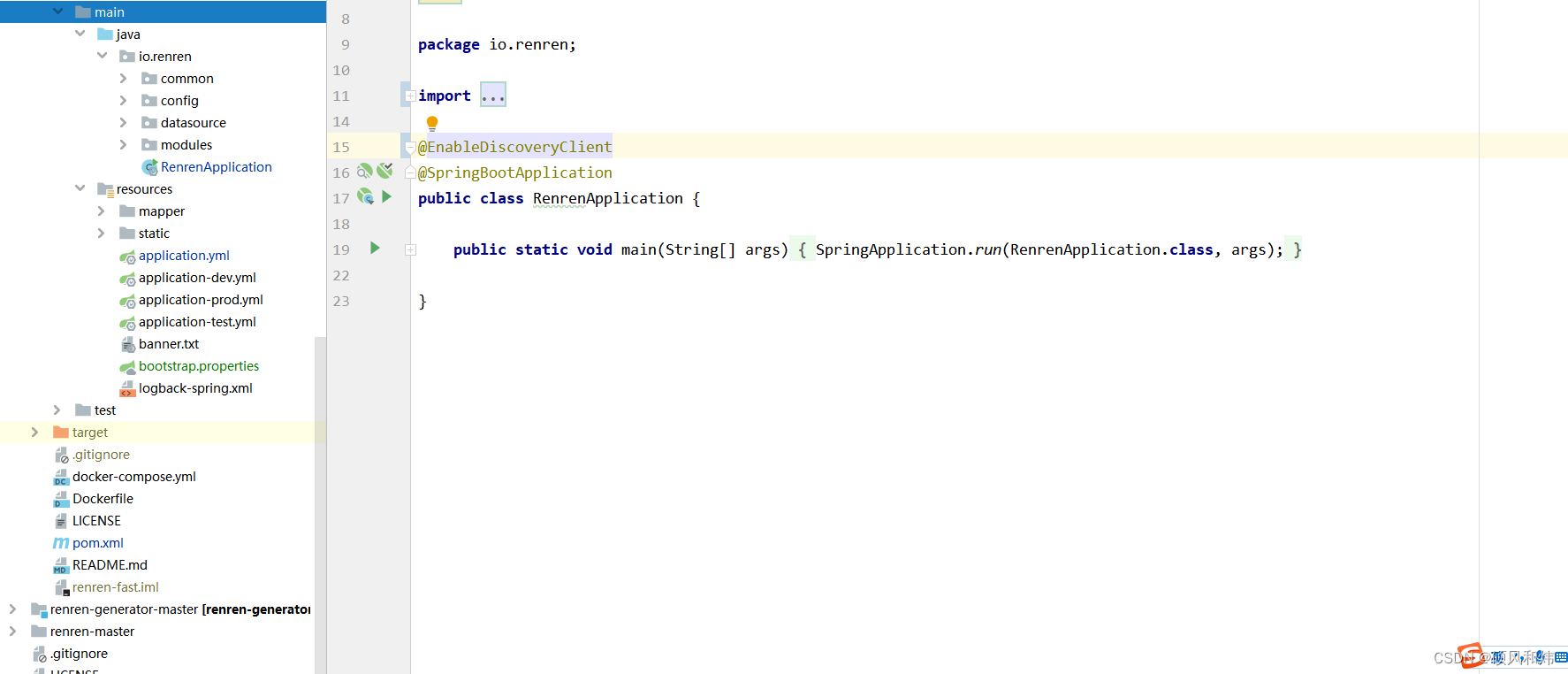The width and height of the screenshot is (1568, 674).
Task: Select application-test.yml in the tree
Action: click(197, 321)
